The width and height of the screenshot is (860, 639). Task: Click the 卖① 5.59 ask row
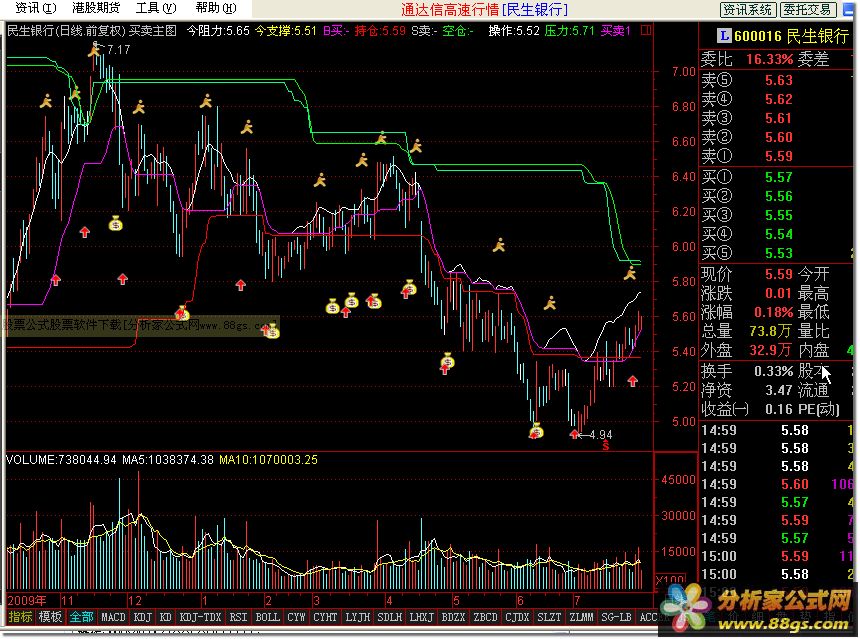[775, 156]
